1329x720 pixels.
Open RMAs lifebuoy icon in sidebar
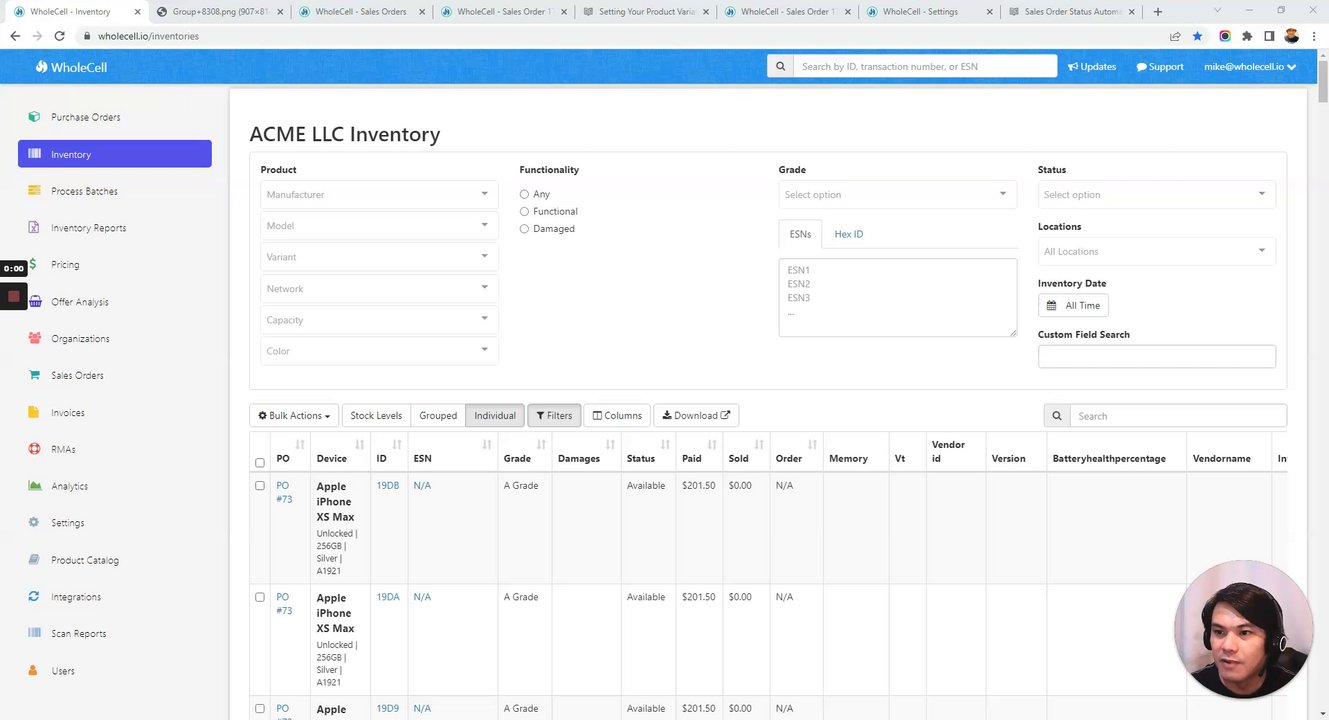[34, 450]
